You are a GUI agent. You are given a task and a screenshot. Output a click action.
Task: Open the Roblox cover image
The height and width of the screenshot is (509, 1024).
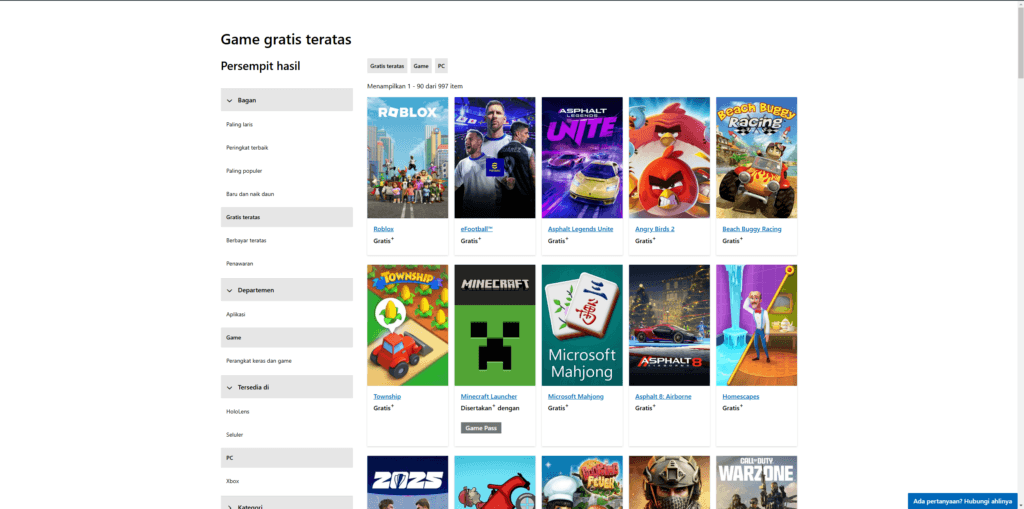pos(408,157)
